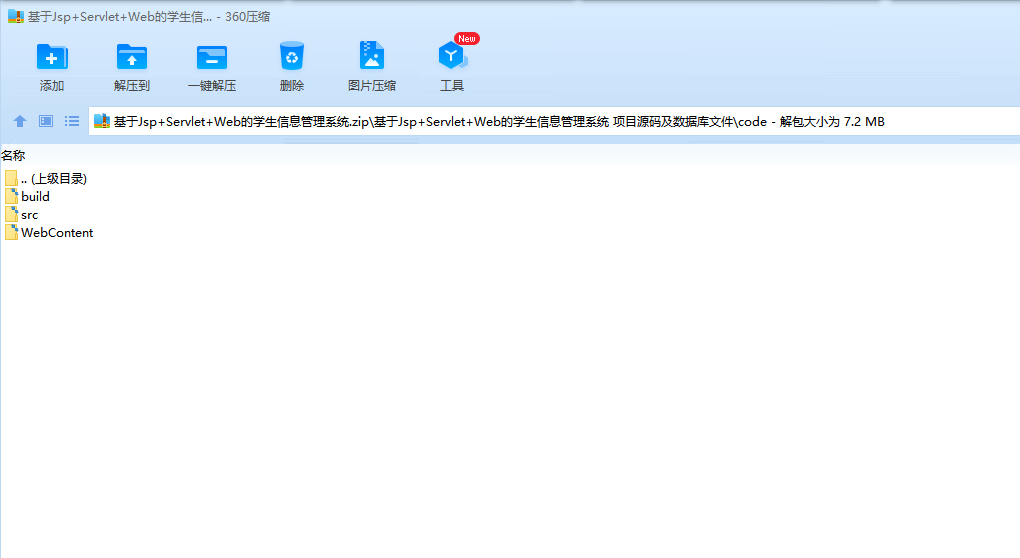Switch to the list view mode

72,121
